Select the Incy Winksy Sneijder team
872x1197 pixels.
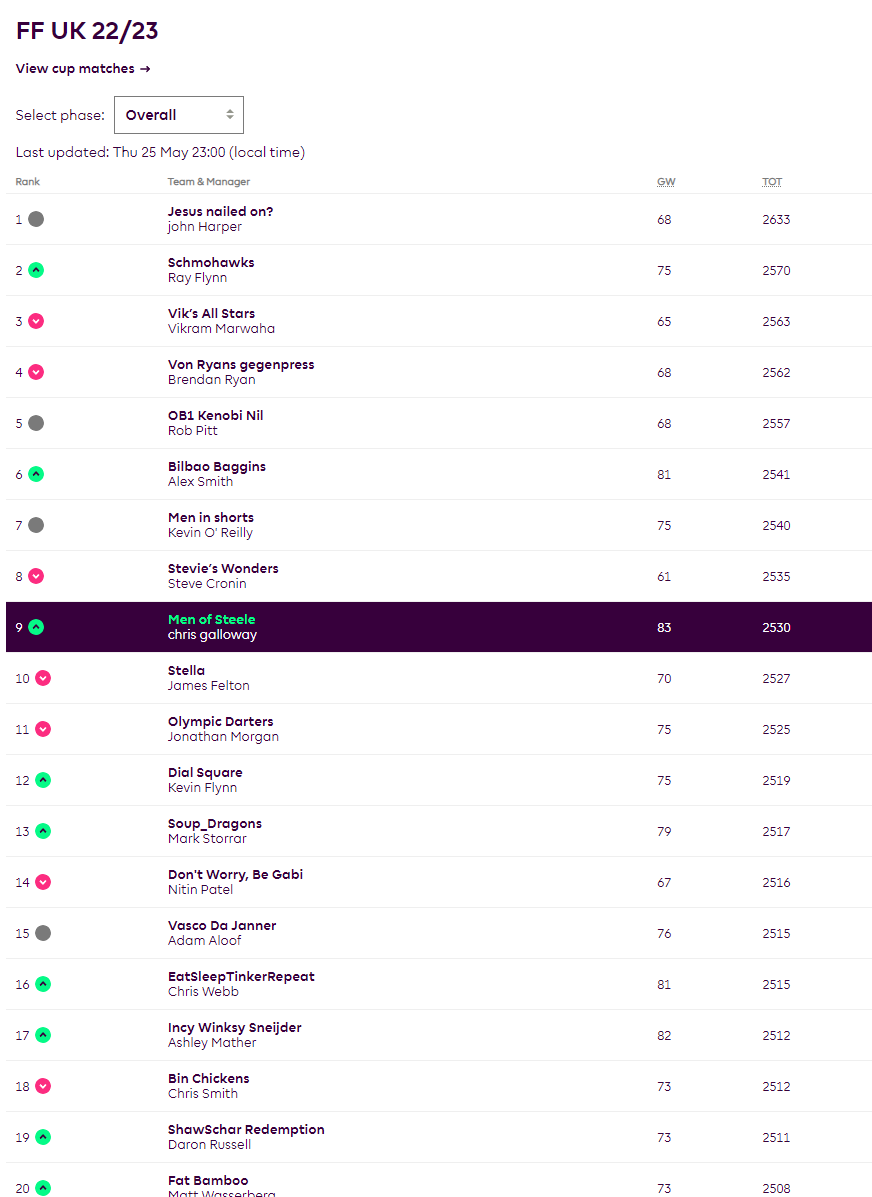click(x=234, y=1028)
